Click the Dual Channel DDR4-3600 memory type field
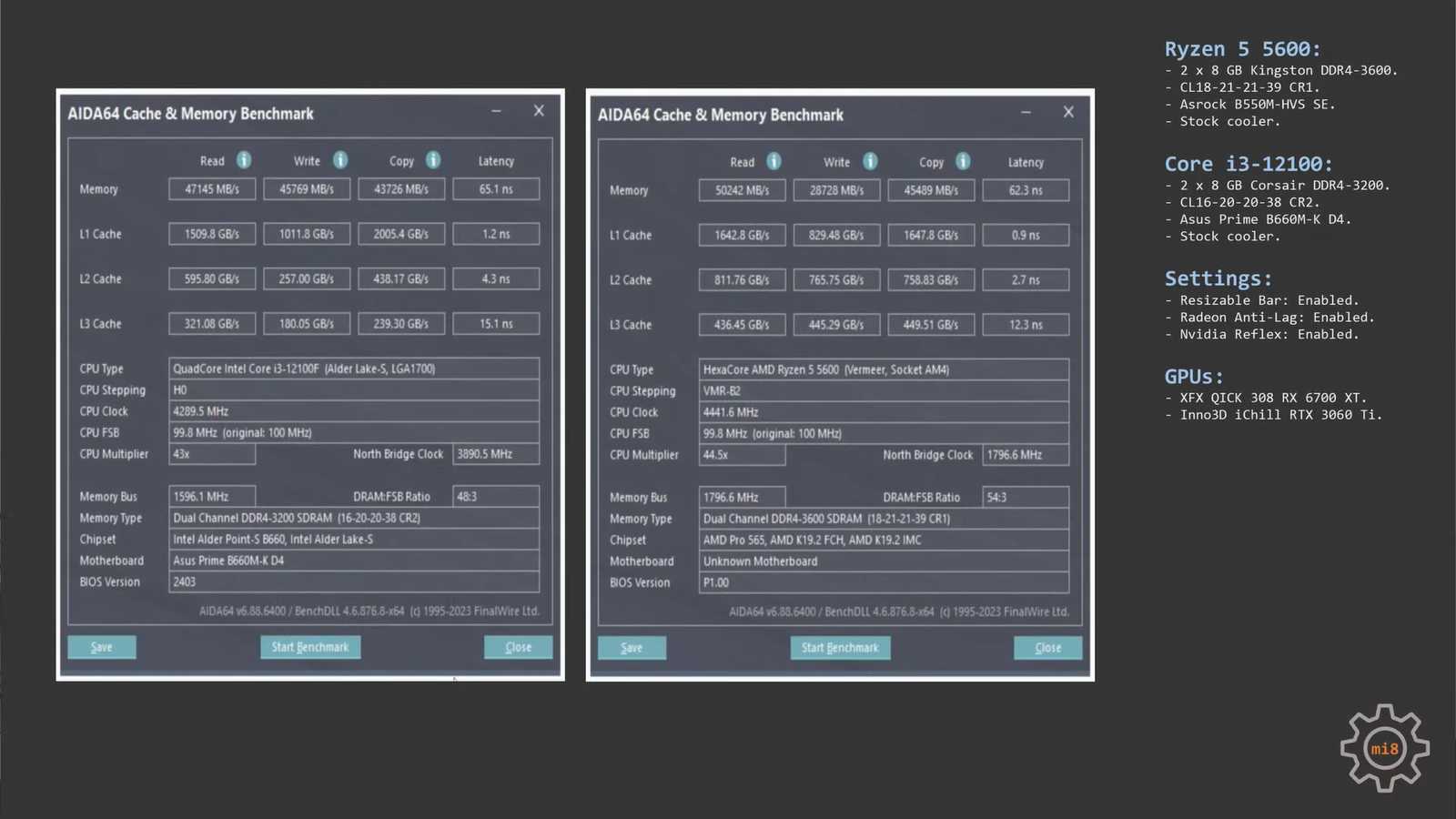Screen dimensions: 1456x819 click(x=883, y=519)
